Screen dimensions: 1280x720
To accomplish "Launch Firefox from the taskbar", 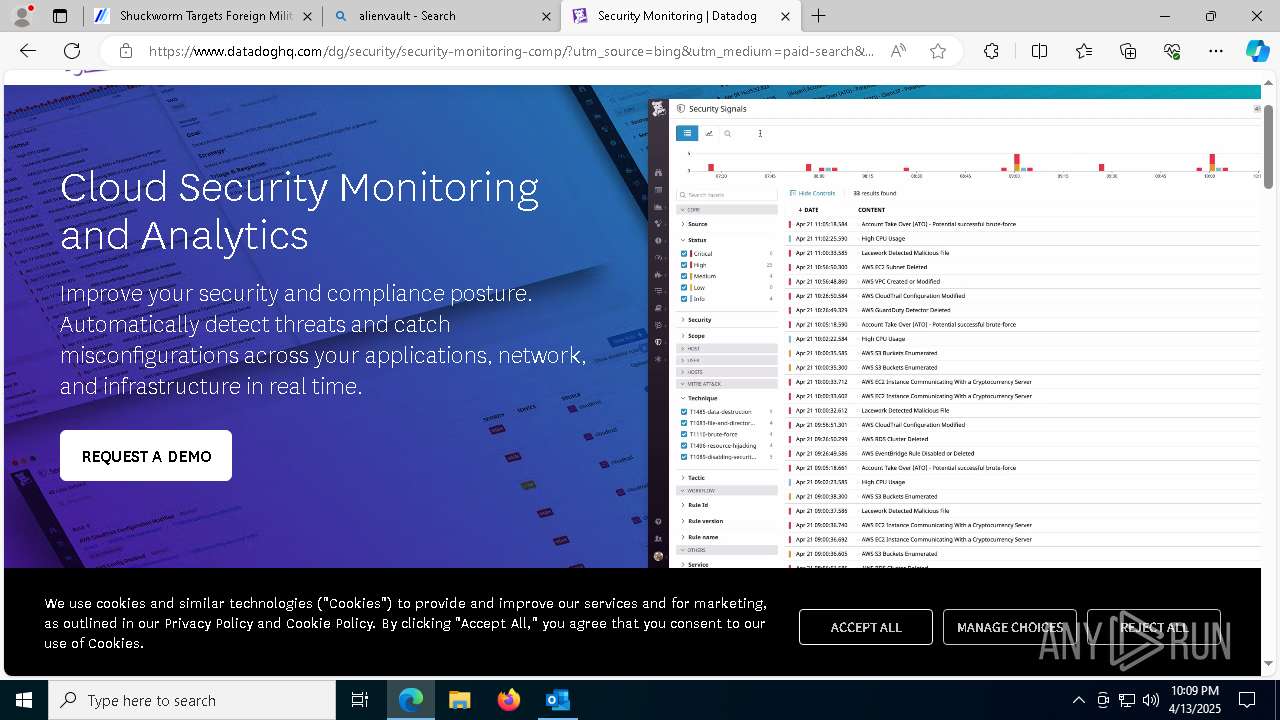I will point(509,700).
